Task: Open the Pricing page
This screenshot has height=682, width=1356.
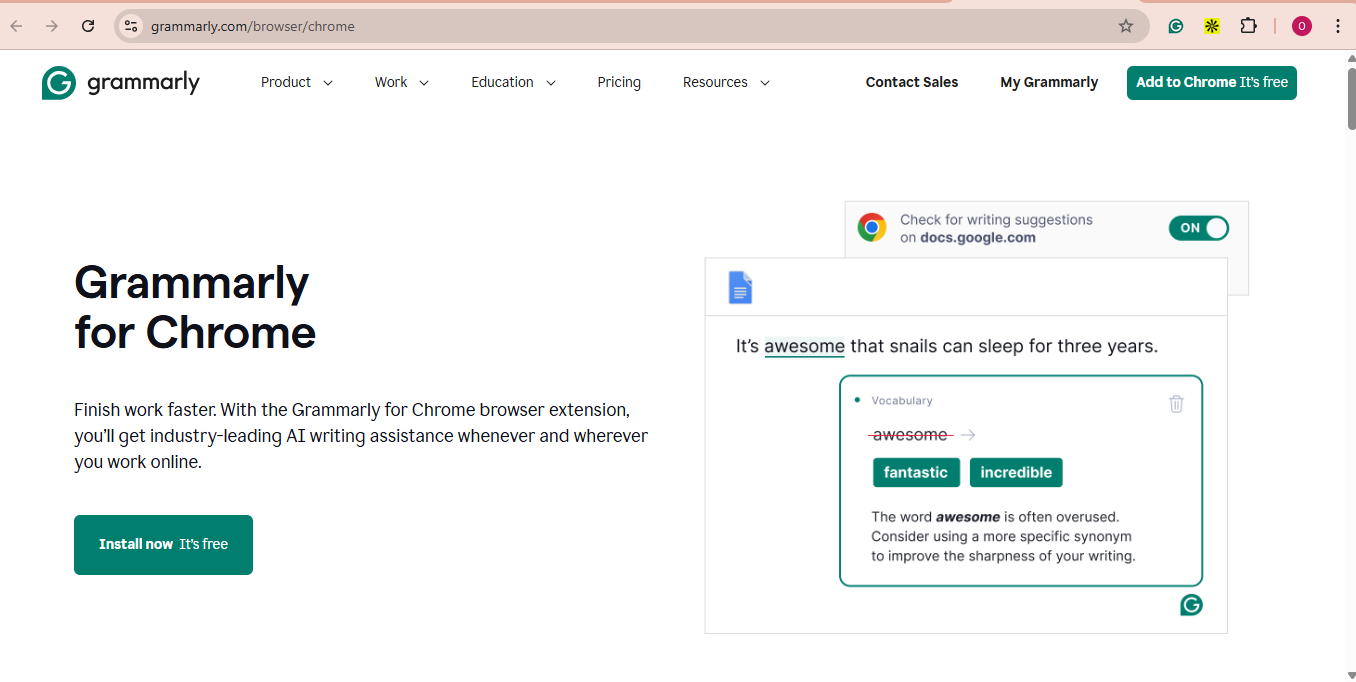Action: click(x=619, y=82)
